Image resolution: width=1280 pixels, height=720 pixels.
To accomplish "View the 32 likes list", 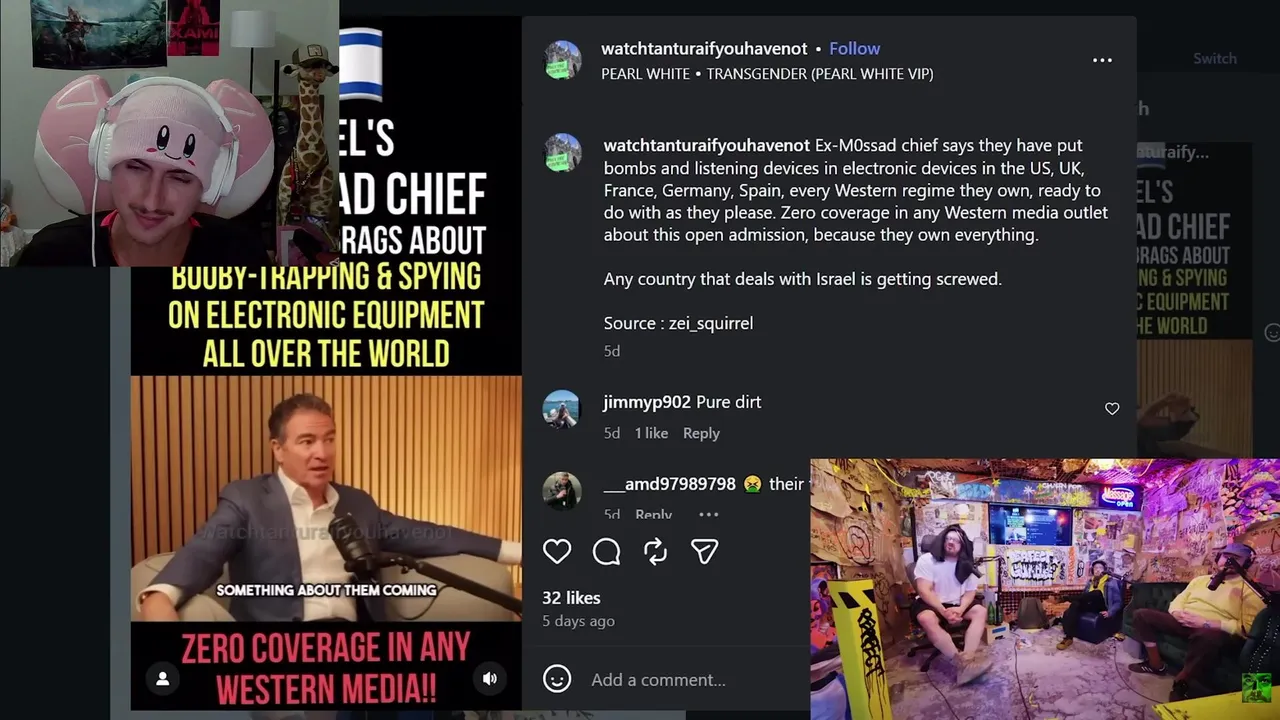I will pyautogui.click(x=571, y=597).
